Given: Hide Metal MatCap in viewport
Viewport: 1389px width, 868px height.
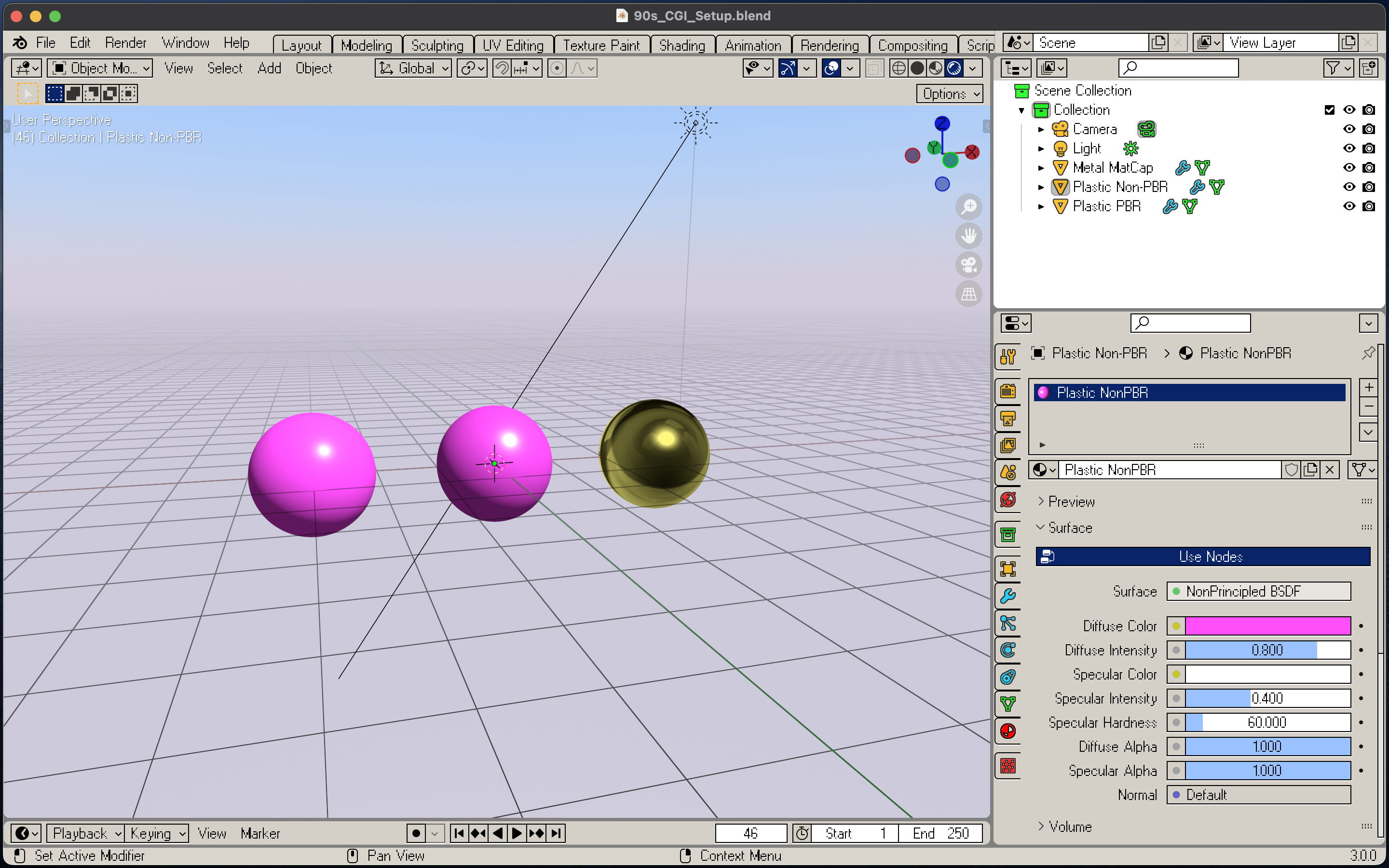Looking at the screenshot, I should [1349, 168].
